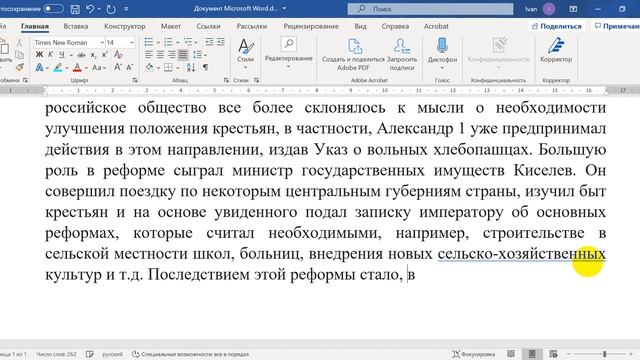Toggle bold formatting (Ж)
This screenshot has width=640, height=360.
click(39, 55)
